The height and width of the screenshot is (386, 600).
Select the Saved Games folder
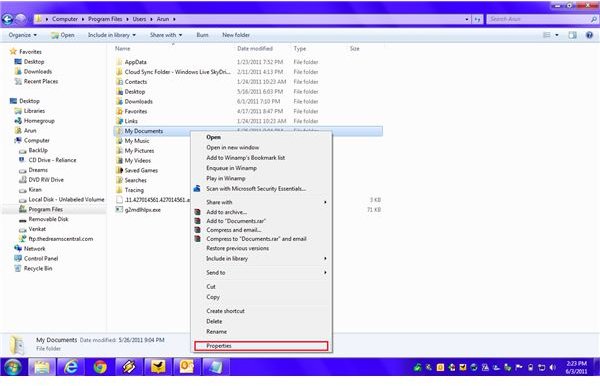[x=141, y=171]
